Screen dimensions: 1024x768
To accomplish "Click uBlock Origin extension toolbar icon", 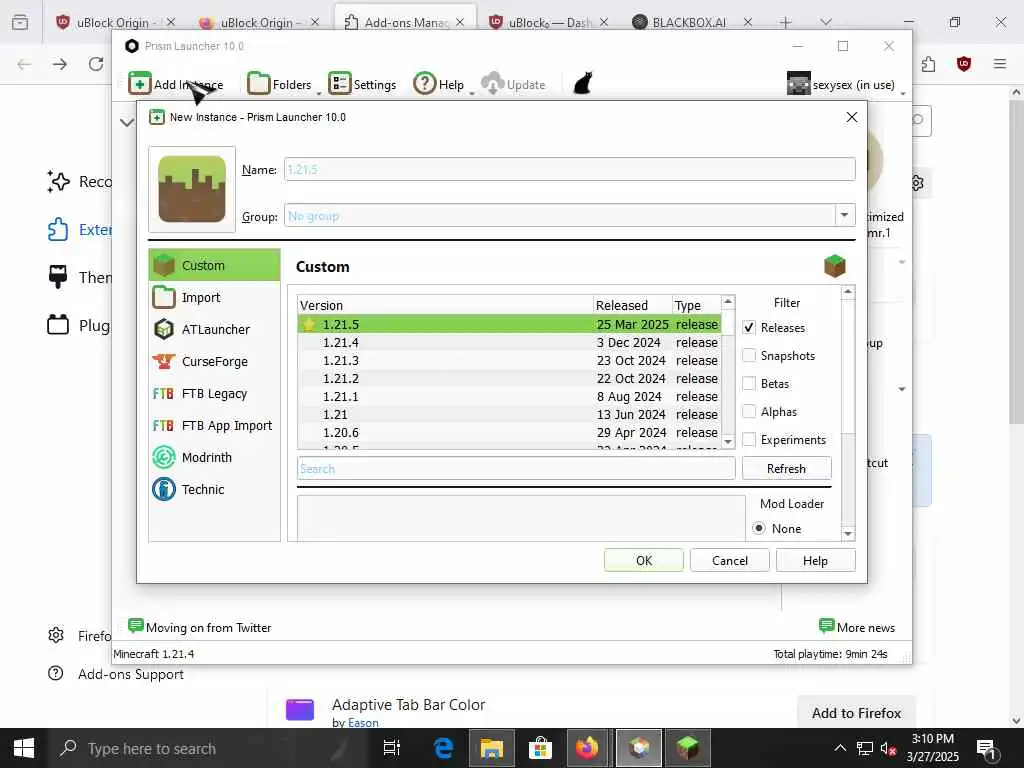I will coord(964,64).
